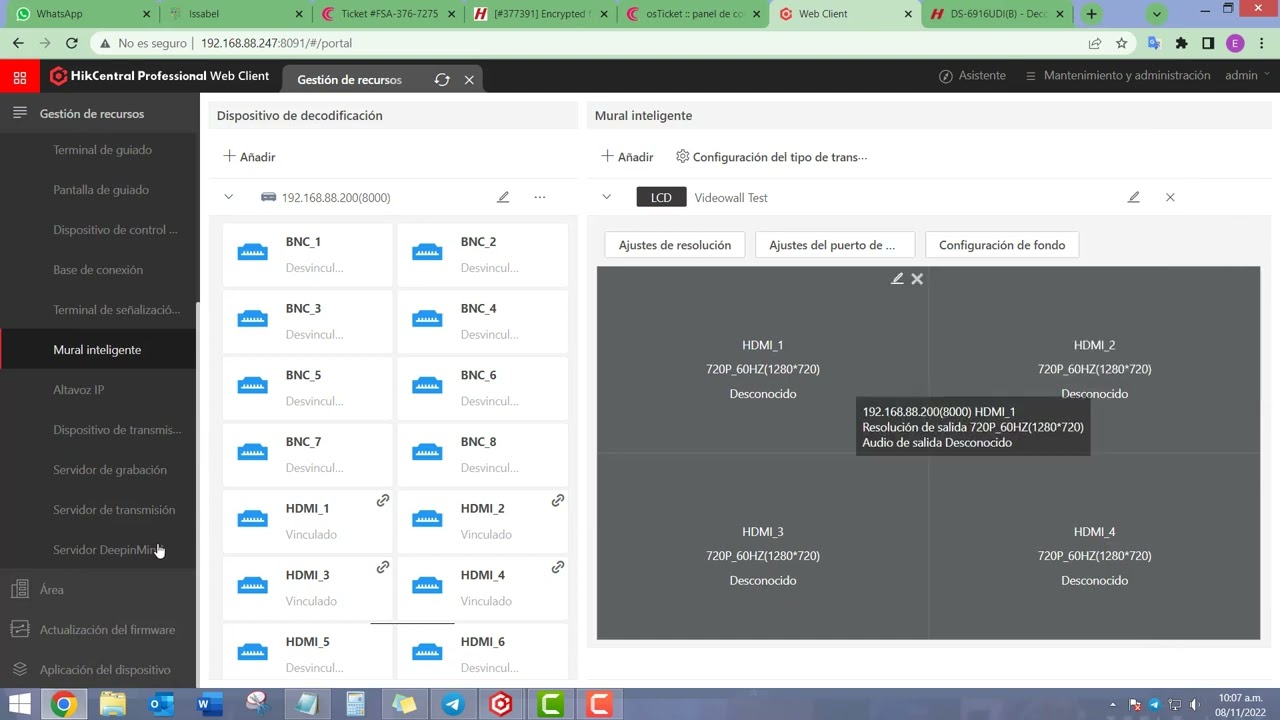This screenshot has height=720, width=1280.
Task: Click the BNC_7 port icon
Action: [x=252, y=452]
